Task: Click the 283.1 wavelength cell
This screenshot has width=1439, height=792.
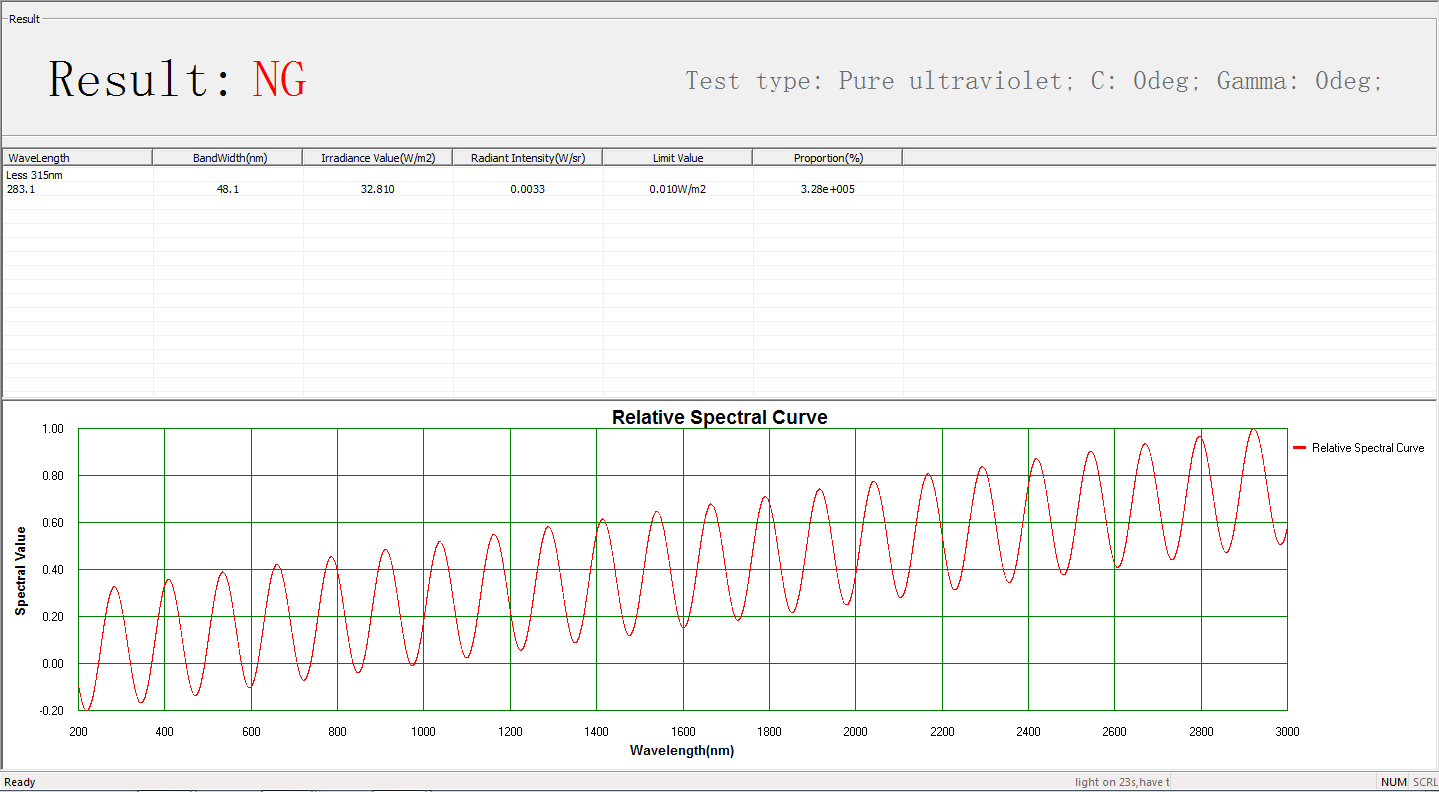Action: coord(21,189)
